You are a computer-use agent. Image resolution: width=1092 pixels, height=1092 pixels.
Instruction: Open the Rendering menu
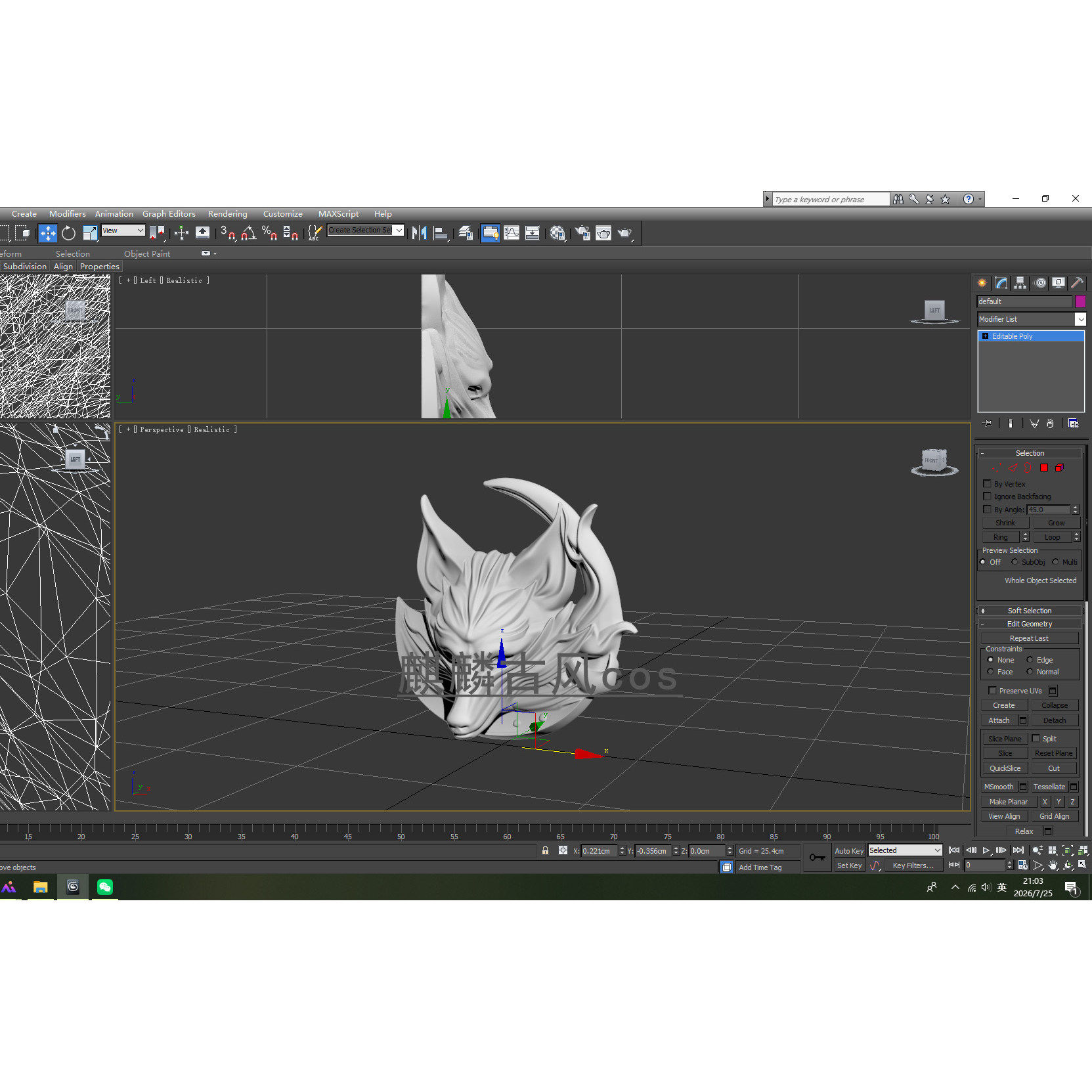(x=228, y=214)
